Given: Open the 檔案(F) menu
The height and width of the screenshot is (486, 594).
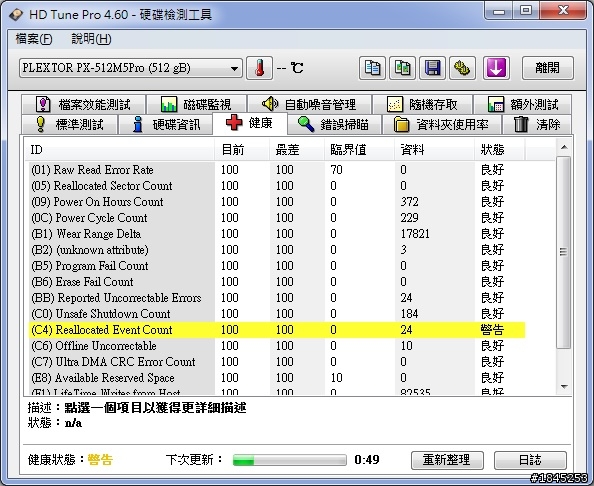Looking at the screenshot, I should pos(34,39).
